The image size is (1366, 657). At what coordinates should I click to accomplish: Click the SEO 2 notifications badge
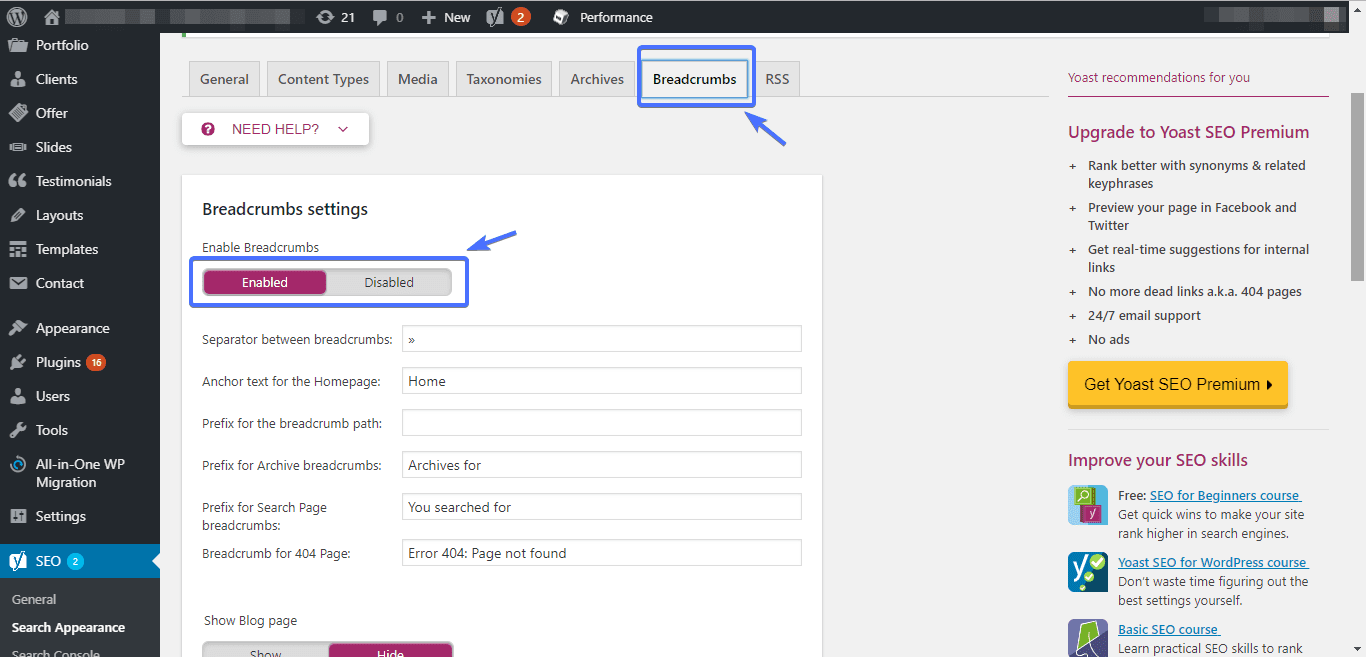75,561
